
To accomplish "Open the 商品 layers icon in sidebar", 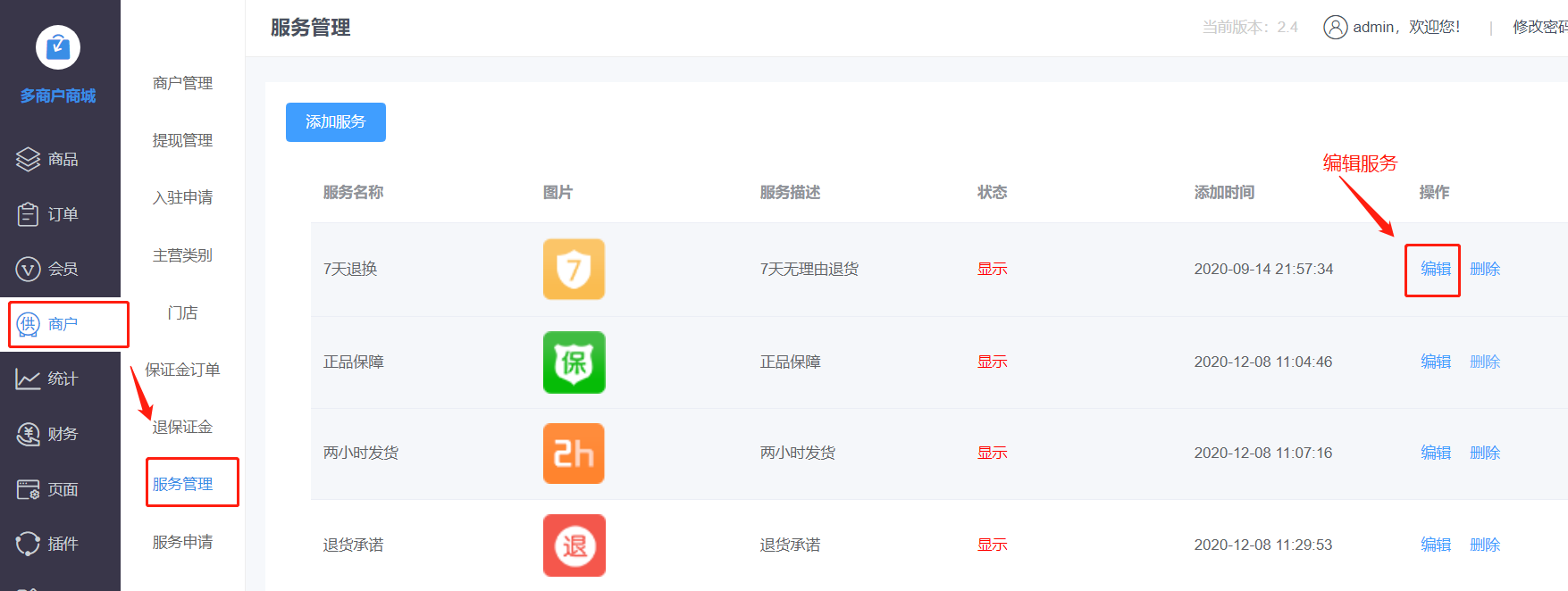I will pyautogui.click(x=28, y=159).
